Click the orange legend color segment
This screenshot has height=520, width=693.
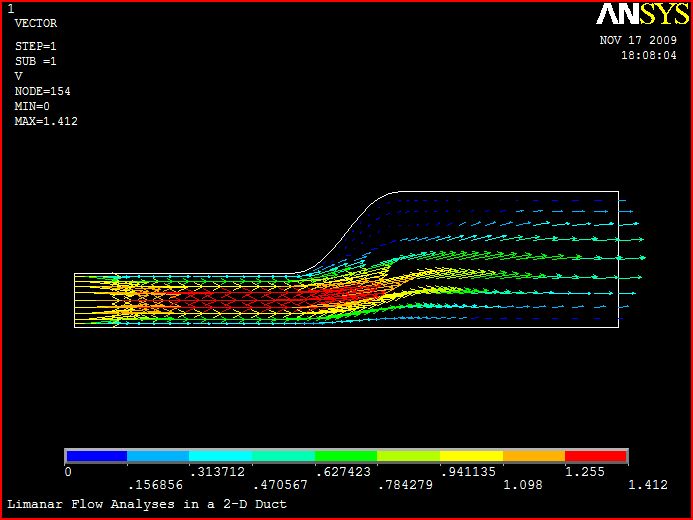534,456
